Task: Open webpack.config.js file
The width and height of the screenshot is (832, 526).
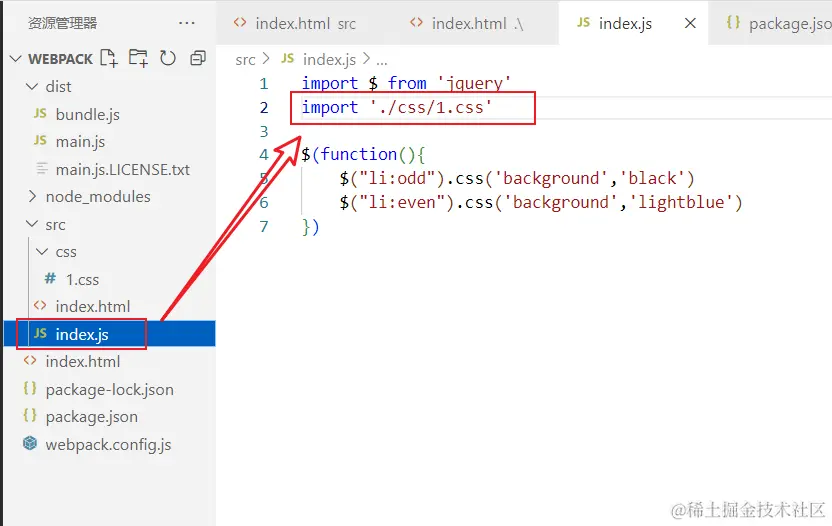Action: (108, 445)
